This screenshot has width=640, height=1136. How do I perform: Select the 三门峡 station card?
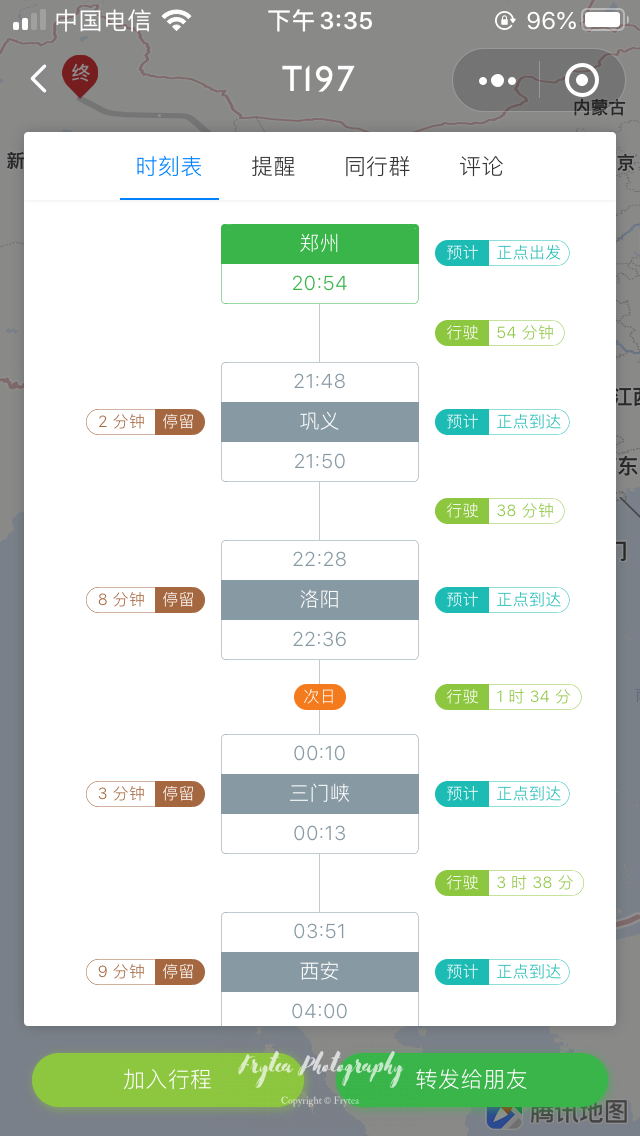pos(320,794)
